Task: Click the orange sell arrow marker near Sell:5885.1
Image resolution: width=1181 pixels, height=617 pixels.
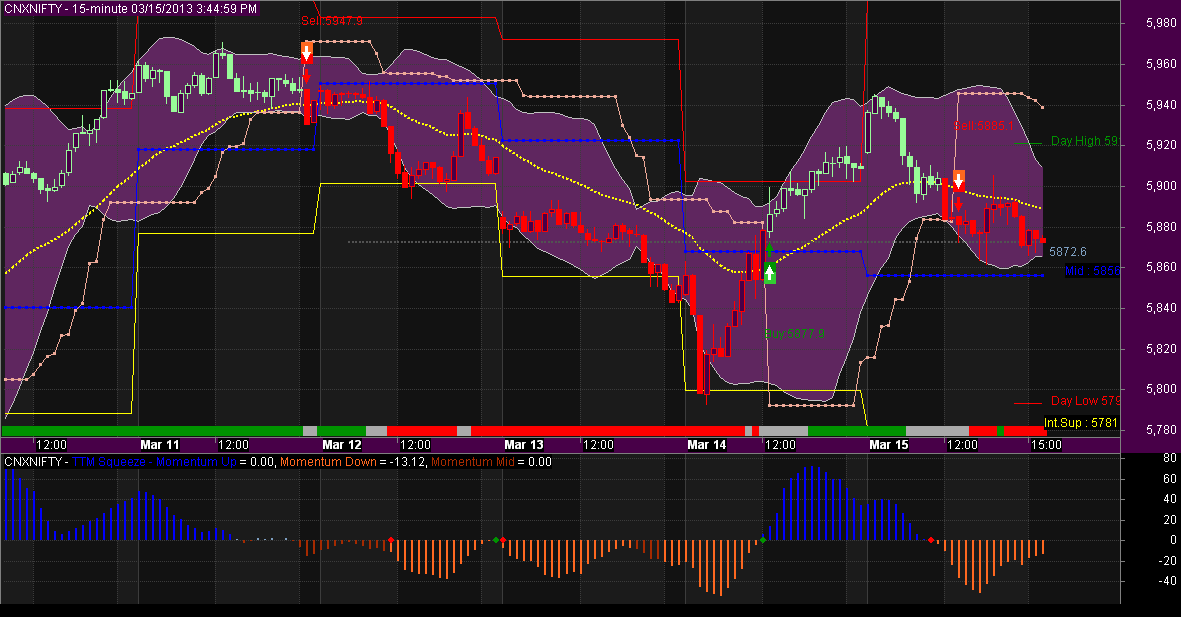Action: pyautogui.click(x=958, y=181)
